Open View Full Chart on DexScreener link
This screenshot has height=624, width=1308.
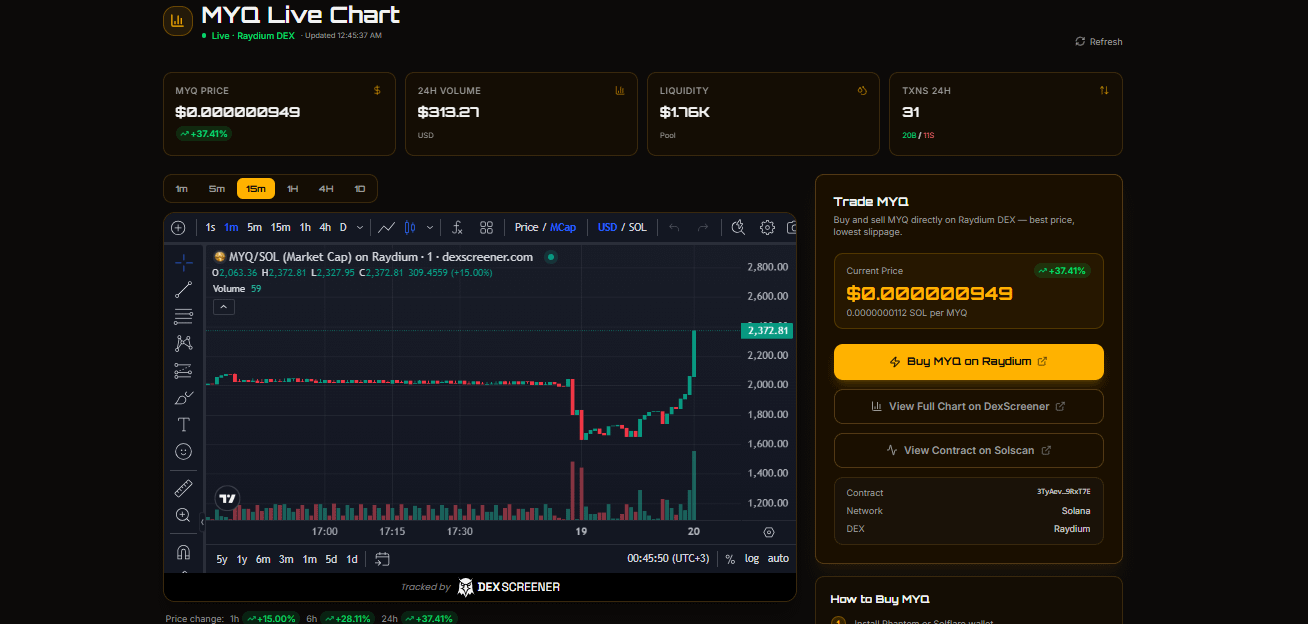pyautogui.click(x=969, y=406)
